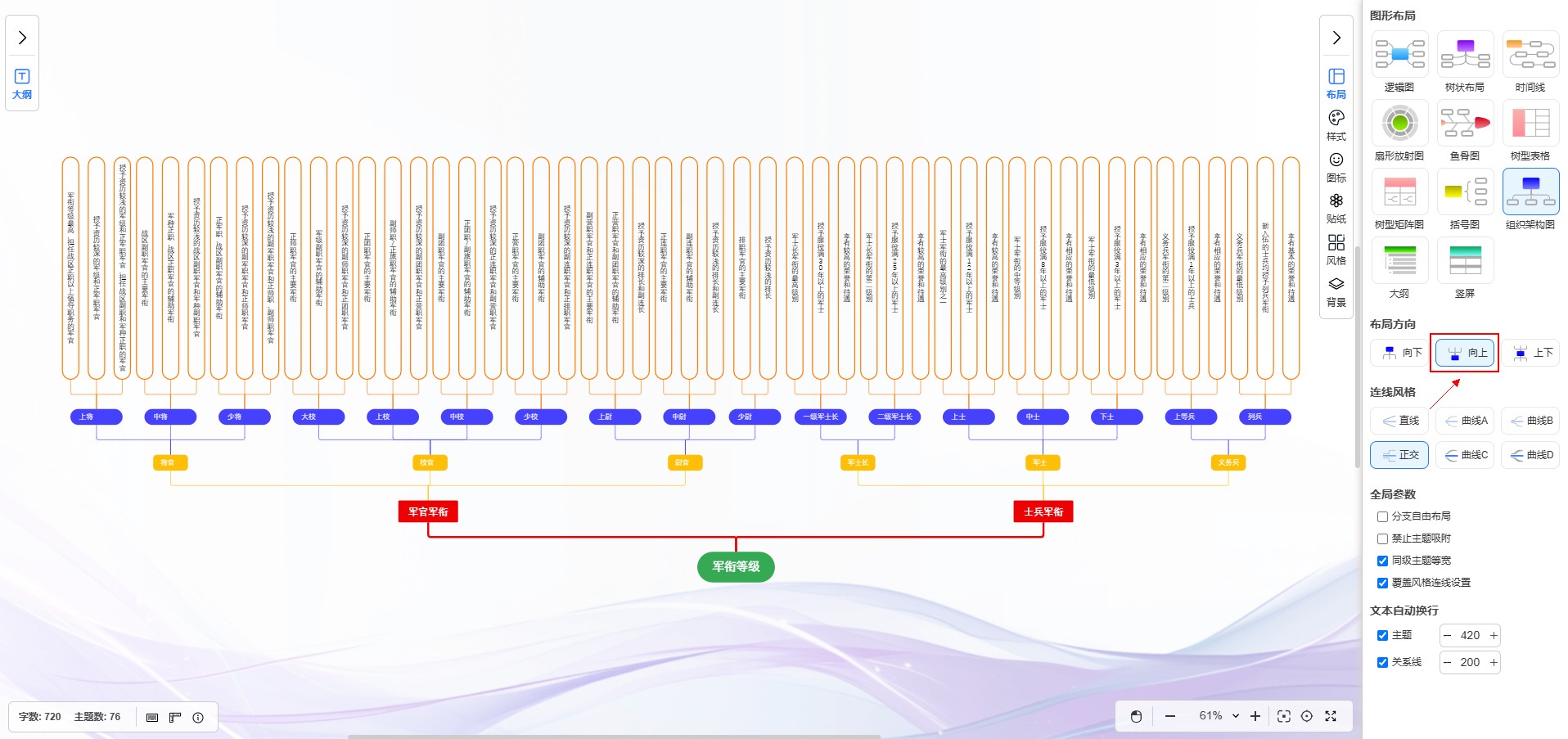This screenshot has width=1568, height=739.
Task: Uncheck 同级主题等宽 checkbox
Action: (x=1382, y=561)
